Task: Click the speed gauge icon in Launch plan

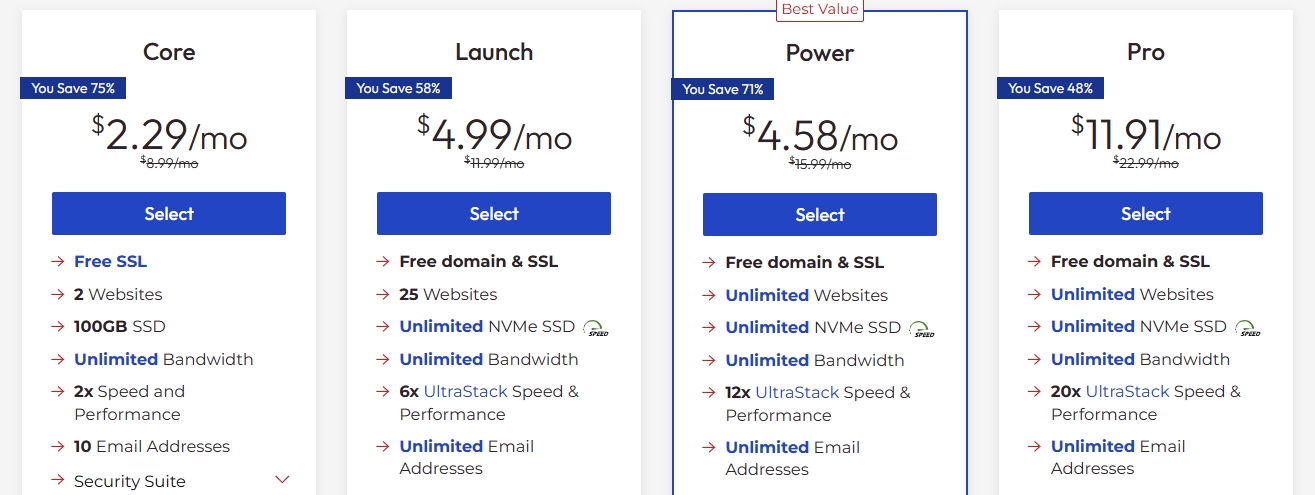Action: tap(595, 328)
